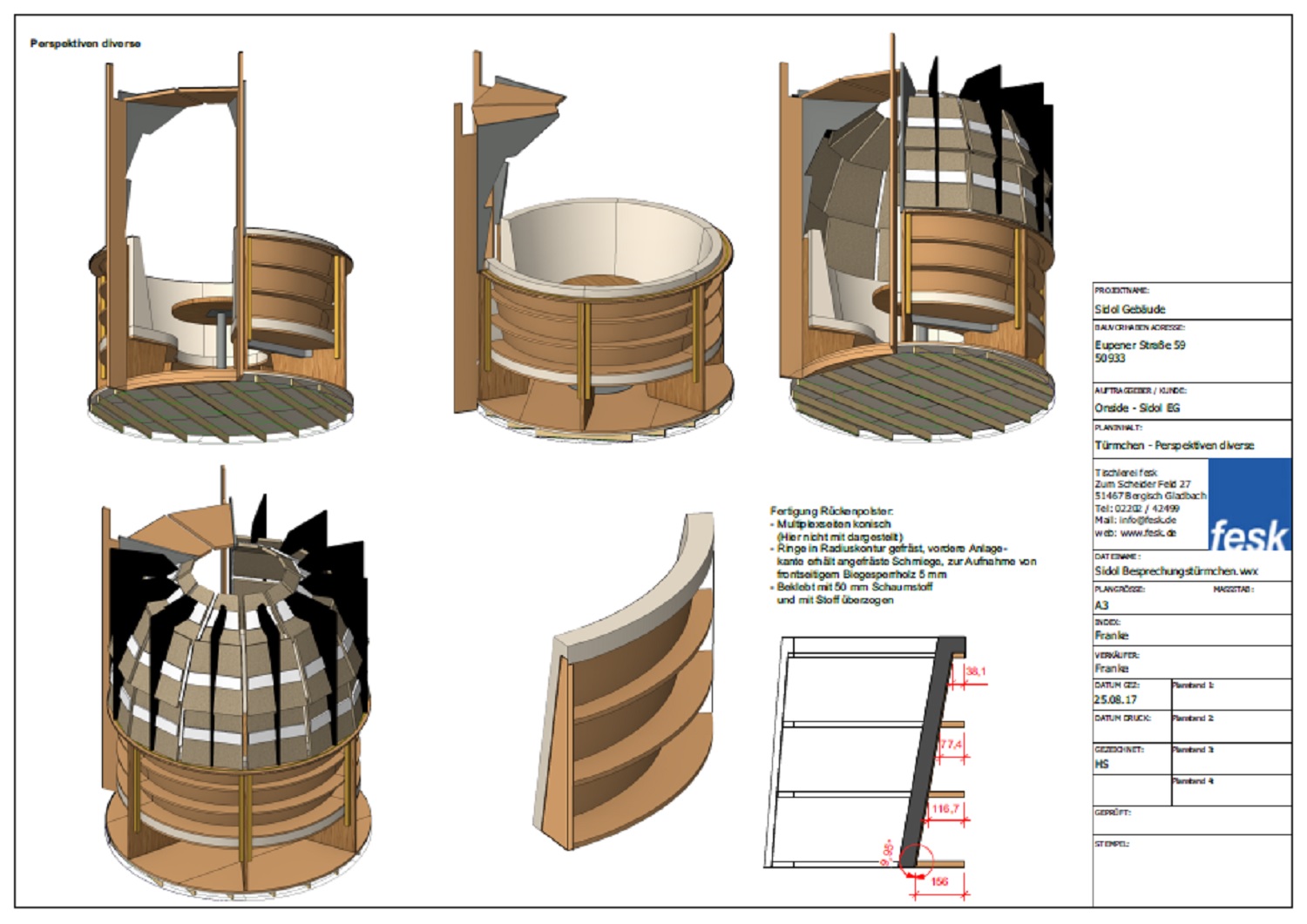Click the 38,1 dimension label
The width and height of the screenshot is (1307, 924).
[976, 671]
